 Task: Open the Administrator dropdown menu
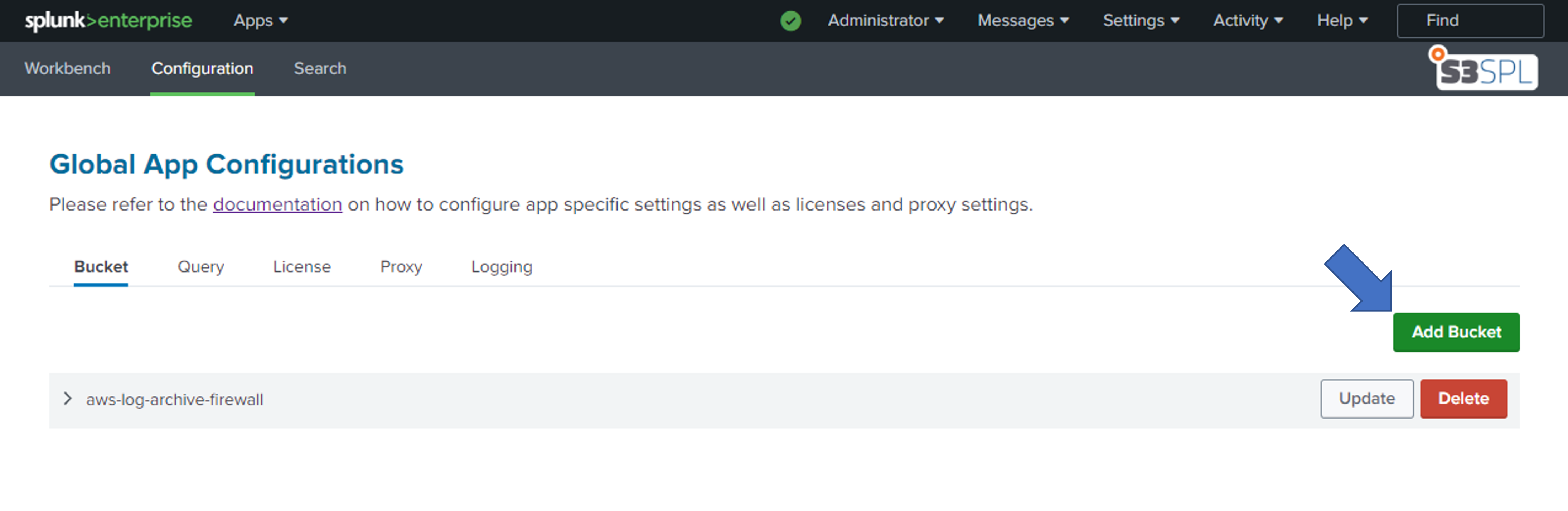coord(885,21)
